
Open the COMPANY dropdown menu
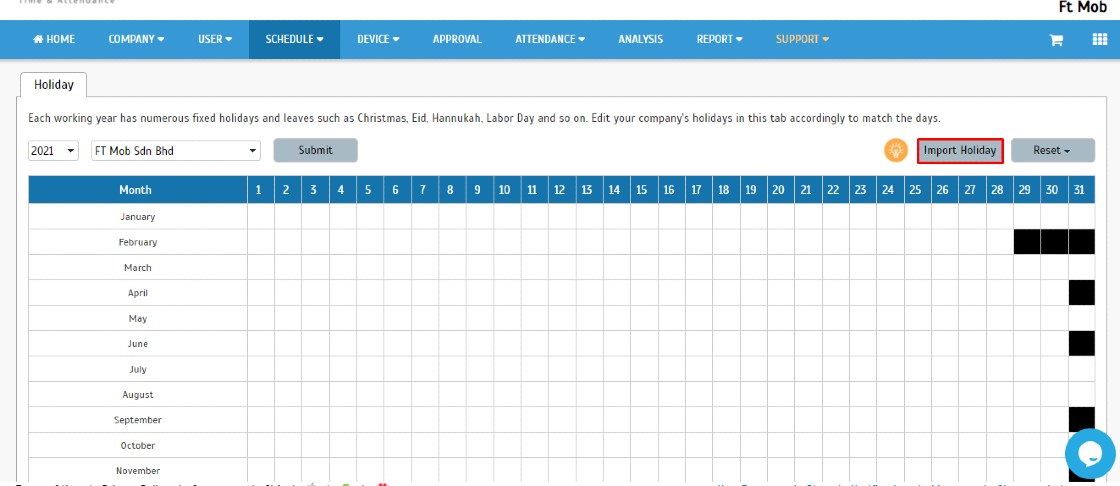(x=136, y=39)
